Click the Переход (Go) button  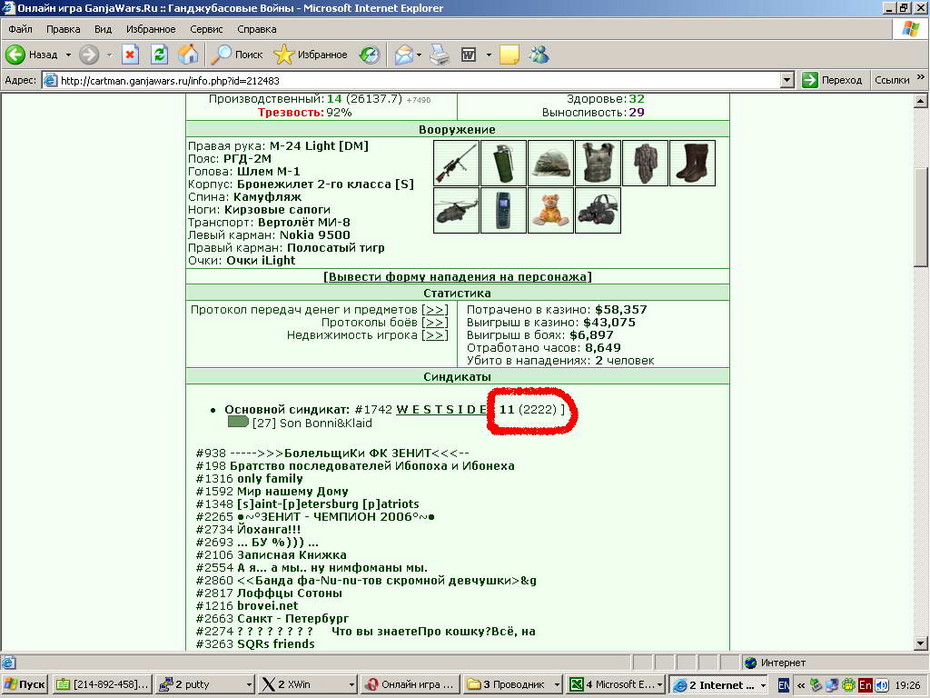tap(832, 80)
